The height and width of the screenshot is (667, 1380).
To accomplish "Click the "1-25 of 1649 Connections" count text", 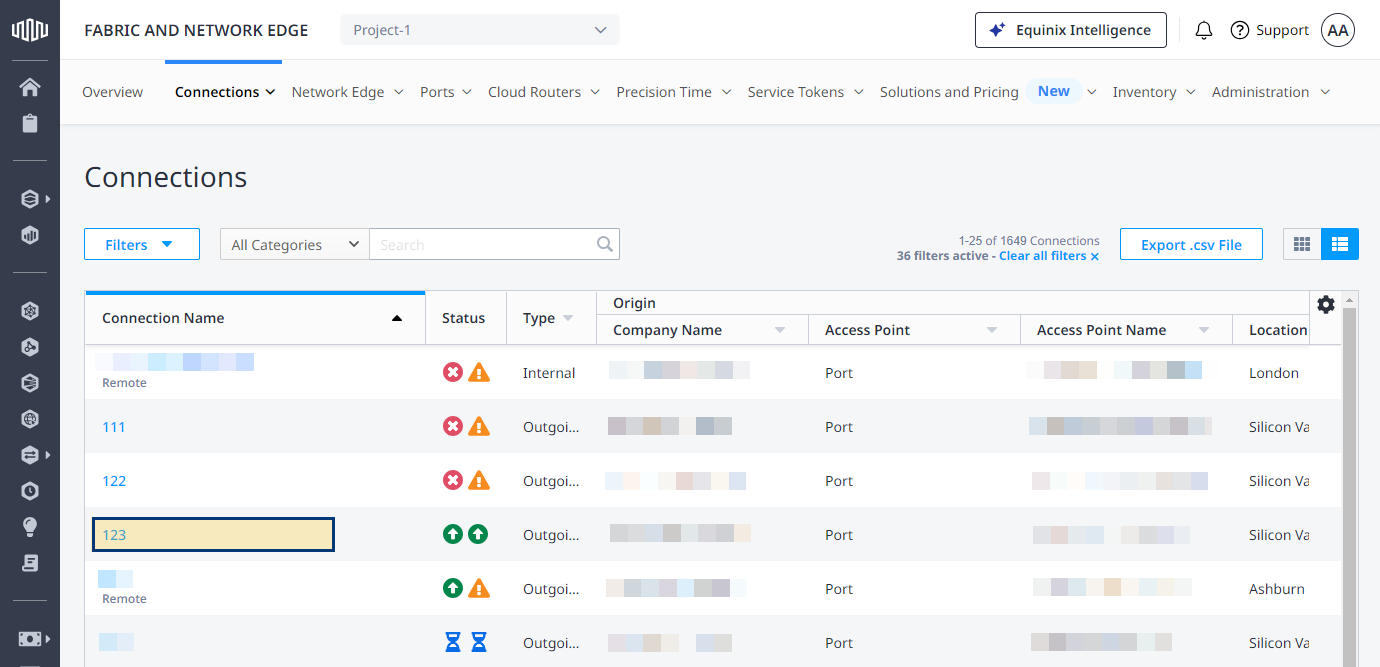I will [1029, 241].
